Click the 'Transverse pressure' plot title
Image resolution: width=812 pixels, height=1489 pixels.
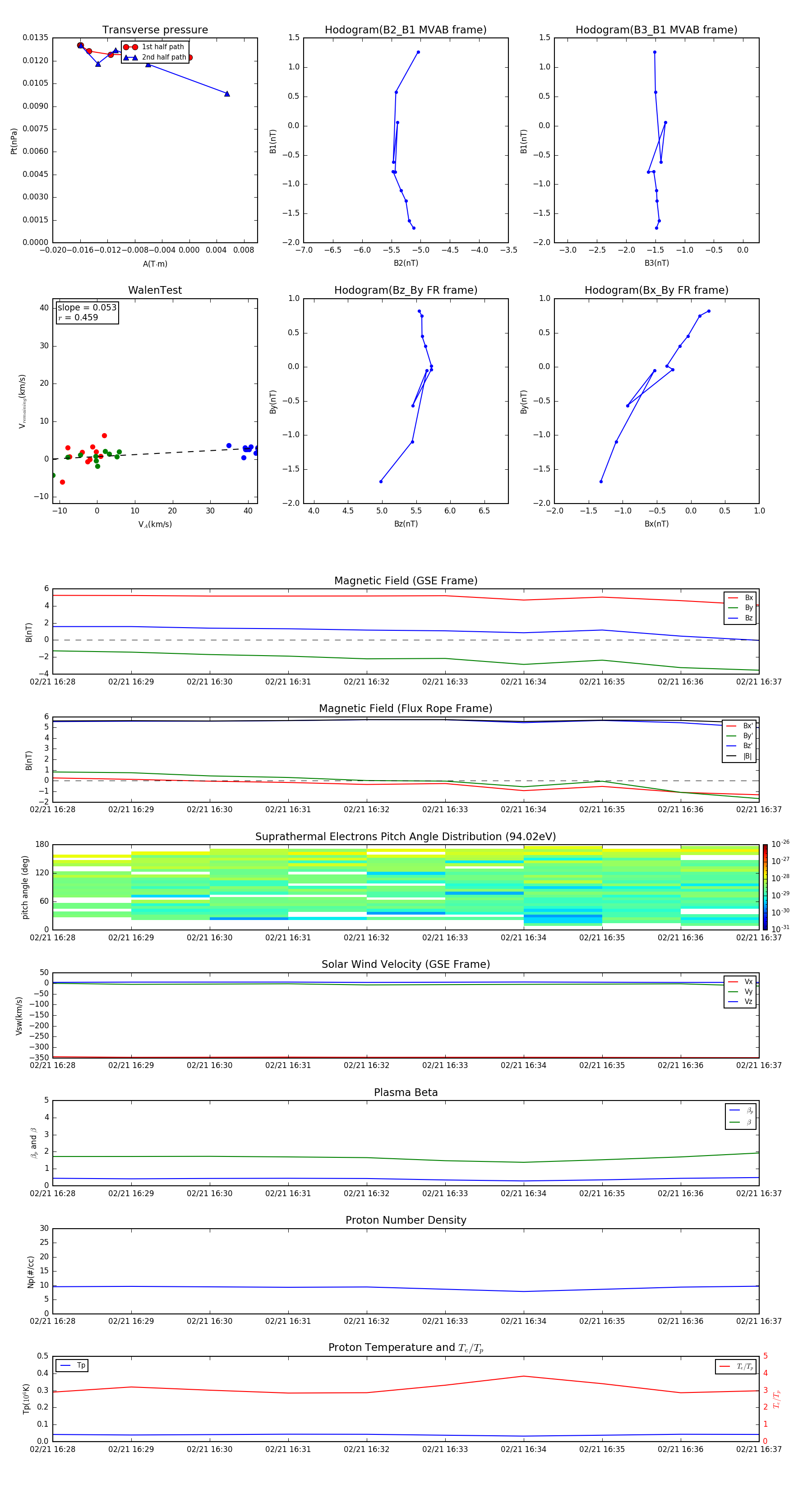[155, 30]
